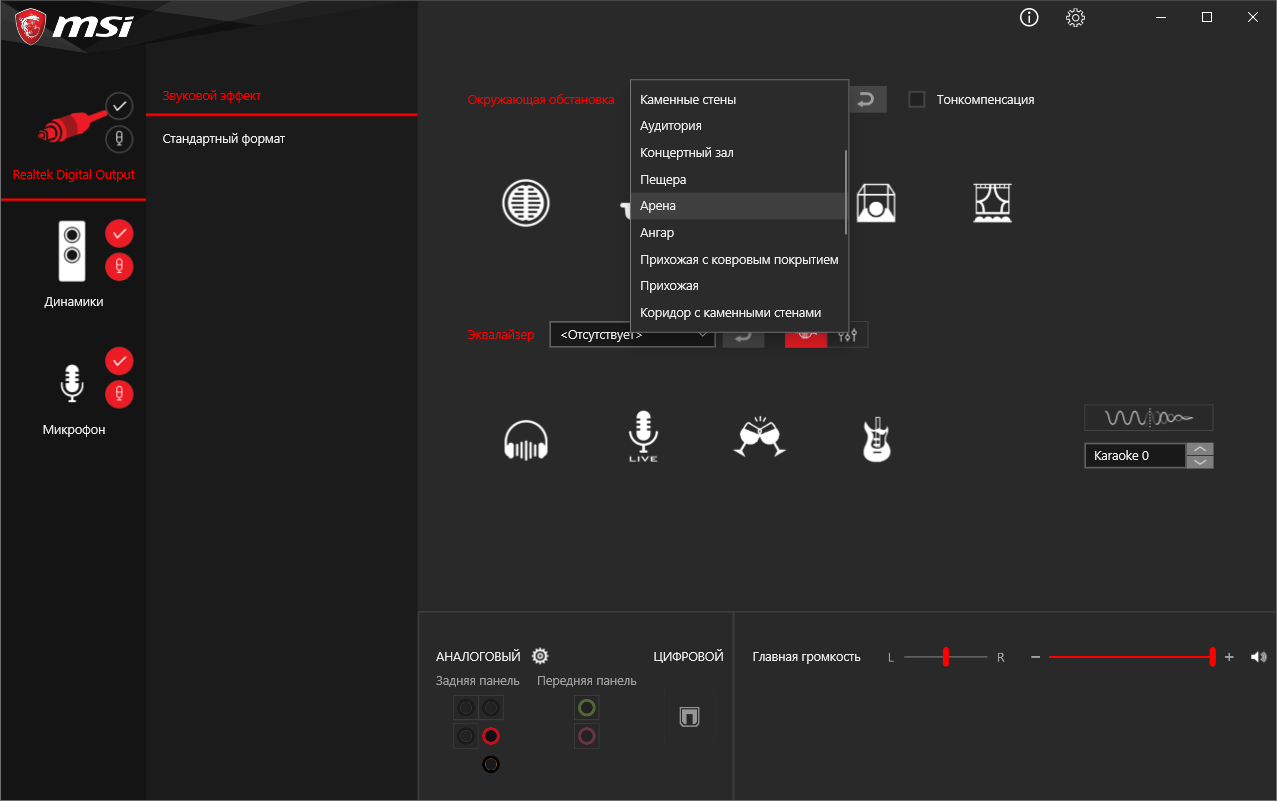Increase volume with the plus icon

coord(1229,657)
